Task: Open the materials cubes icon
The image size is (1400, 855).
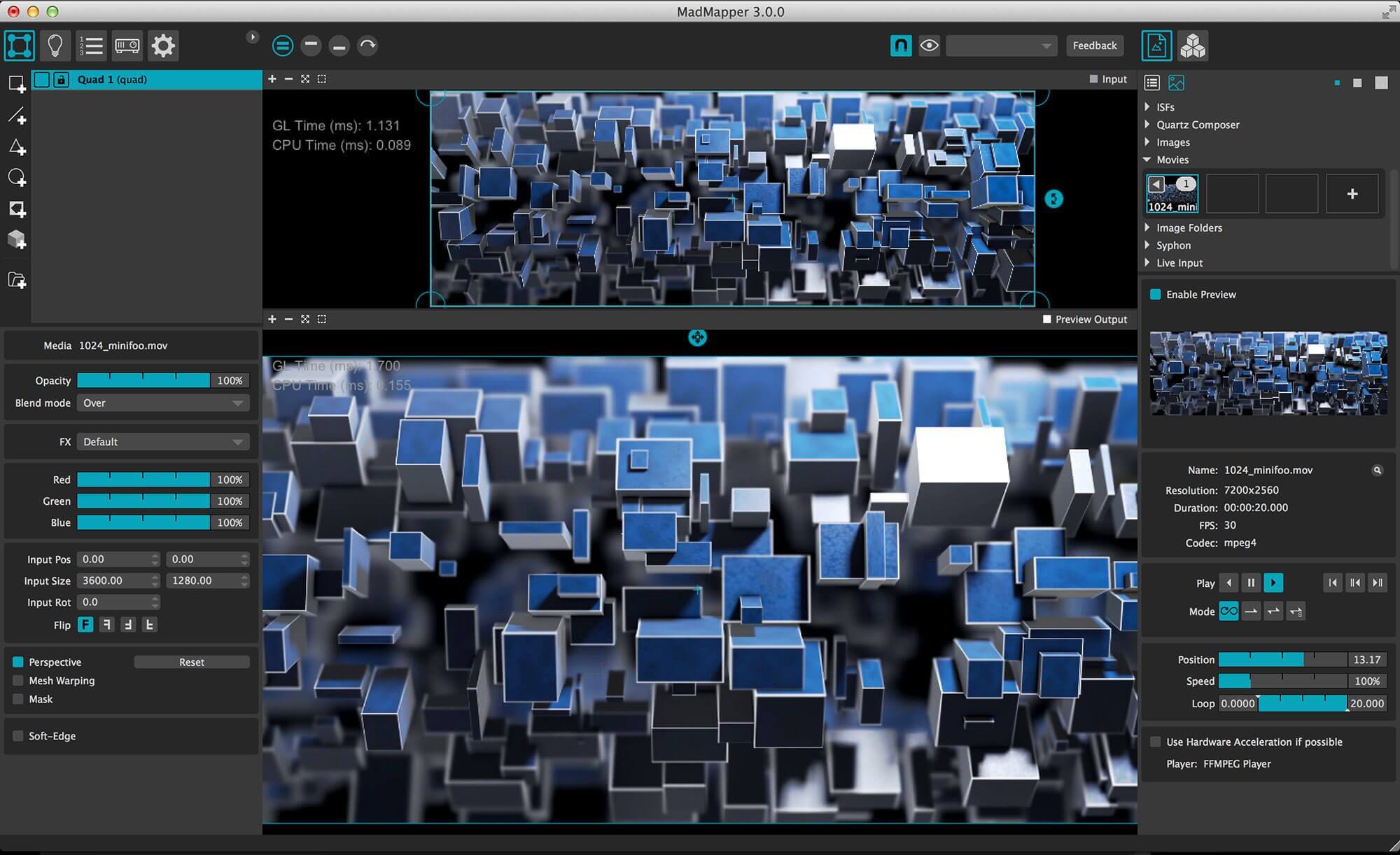Action: [x=1193, y=46]
